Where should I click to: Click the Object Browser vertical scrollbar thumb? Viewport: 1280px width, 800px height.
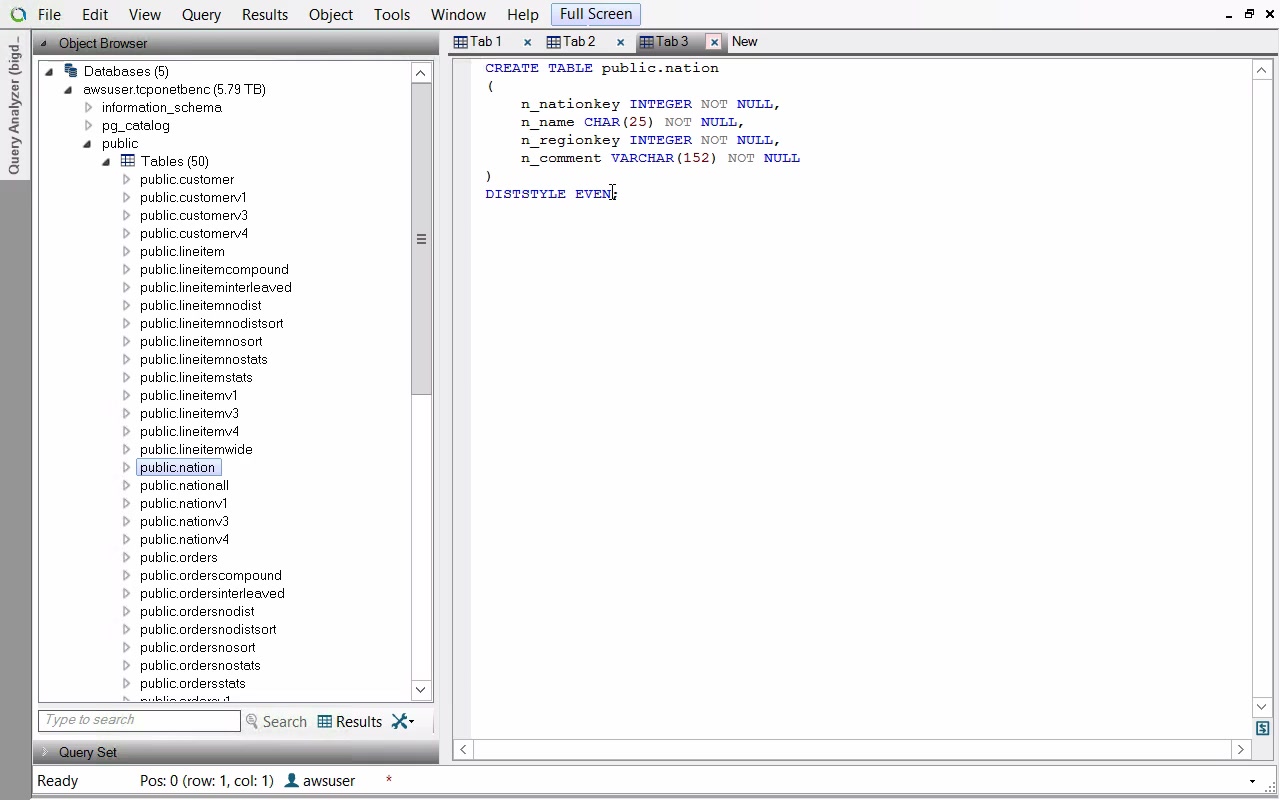point(421,240)
